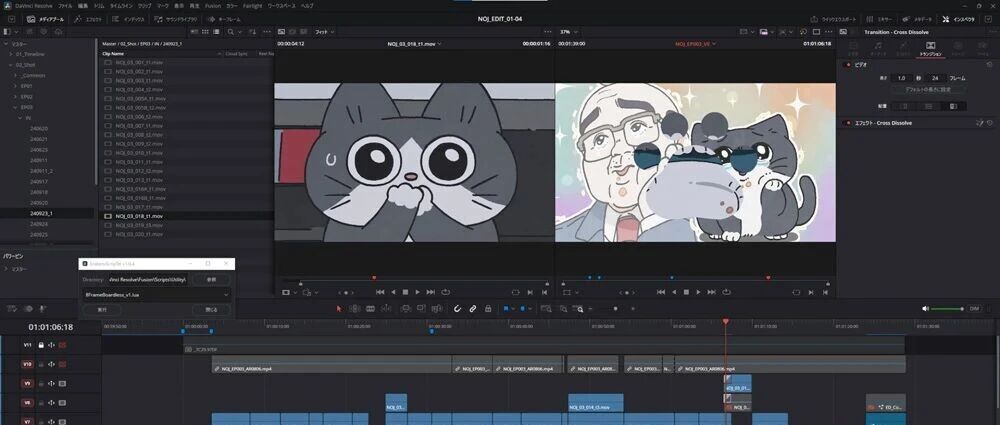The height and width of the screenshot is (425, 1000).
Task: Select the arrow Selection mode tool
Action: [x=339, y=309]
